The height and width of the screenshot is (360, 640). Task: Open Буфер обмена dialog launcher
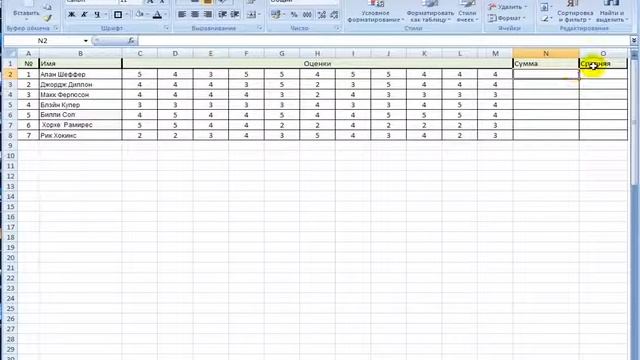[x=56, y=28]
